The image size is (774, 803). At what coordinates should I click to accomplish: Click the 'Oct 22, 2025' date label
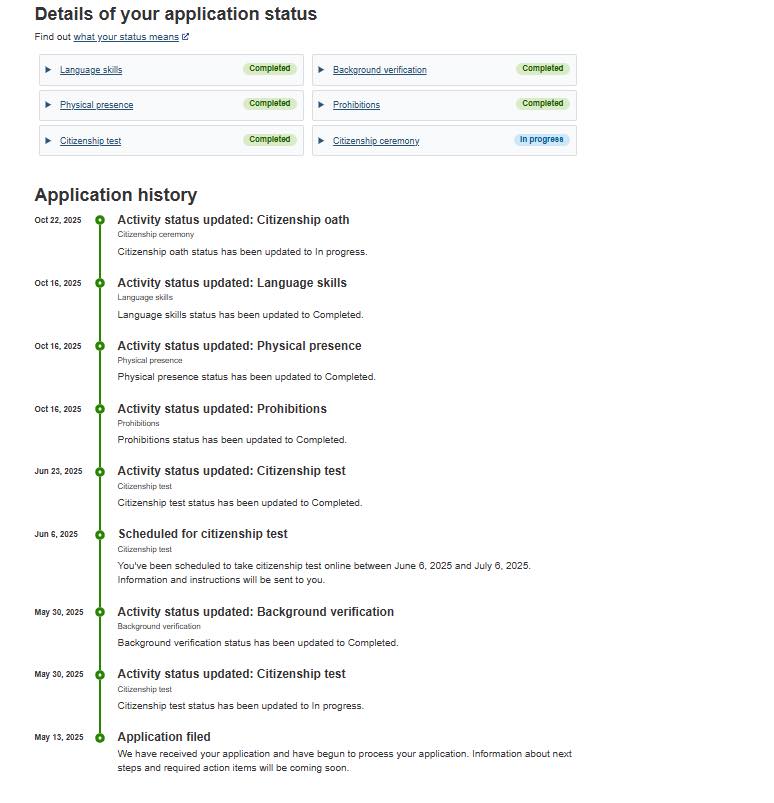coord(58,220)
